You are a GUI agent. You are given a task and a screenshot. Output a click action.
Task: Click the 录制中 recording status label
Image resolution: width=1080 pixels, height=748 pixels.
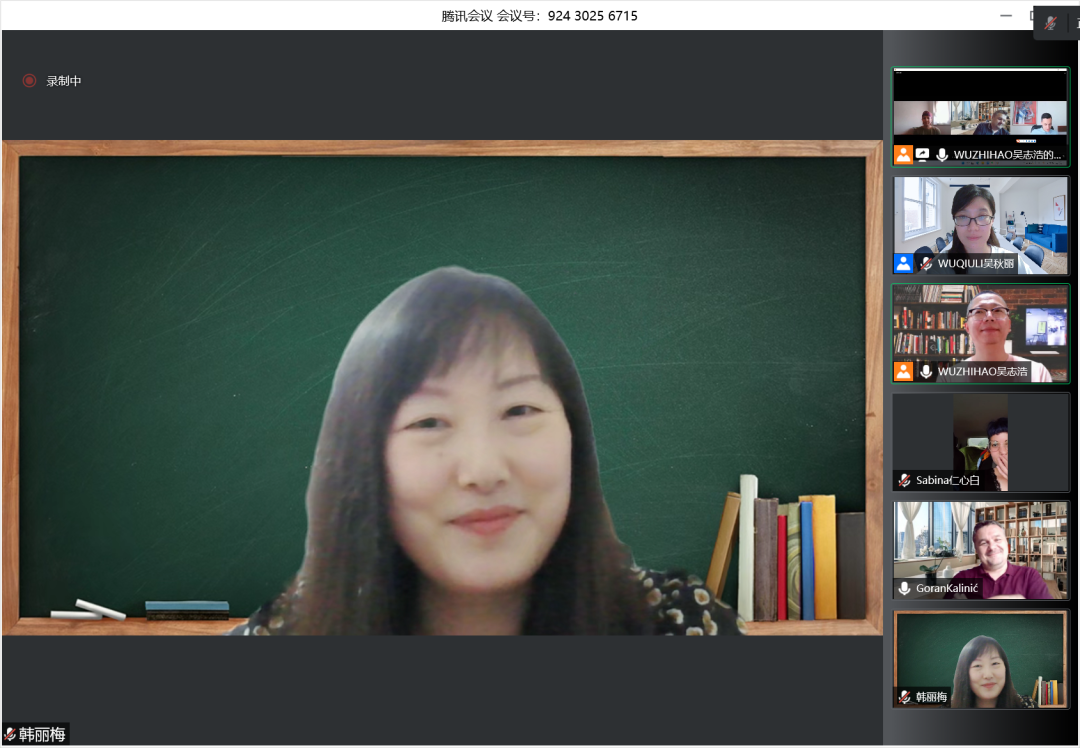[x=64, y=81]
